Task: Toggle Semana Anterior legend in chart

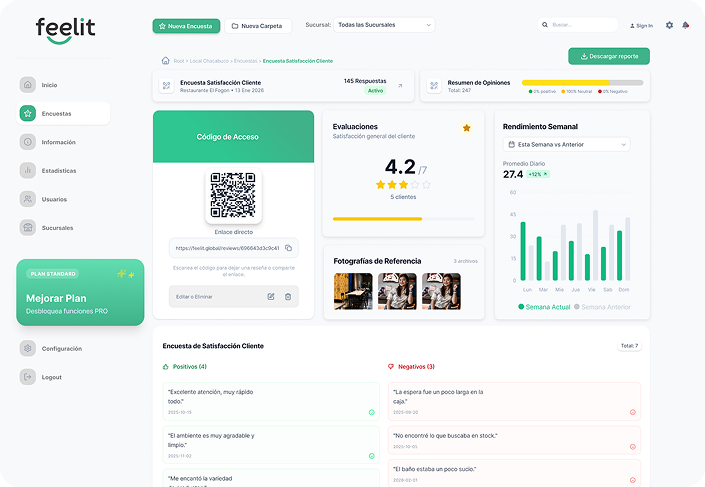Action: pos(602,307)
